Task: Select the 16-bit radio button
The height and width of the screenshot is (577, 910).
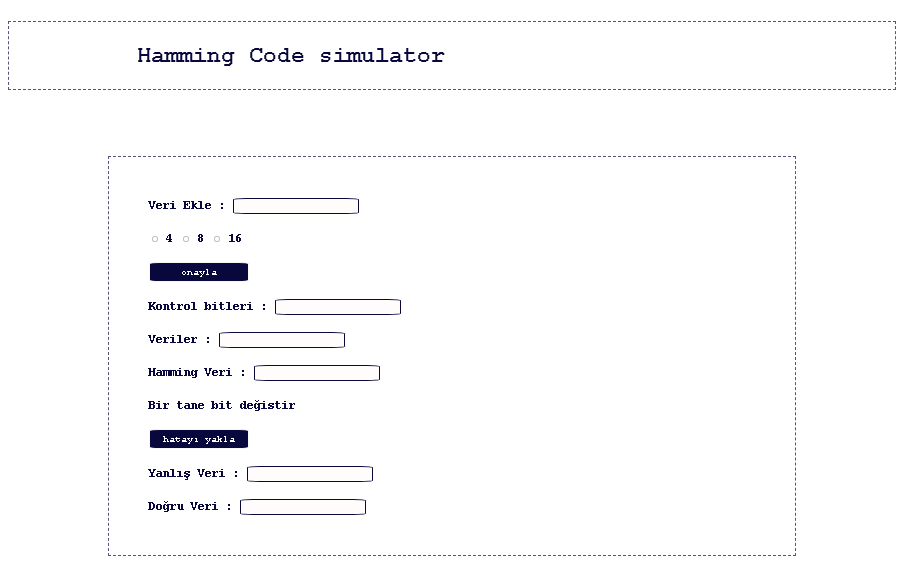Action: pos(218,238)
